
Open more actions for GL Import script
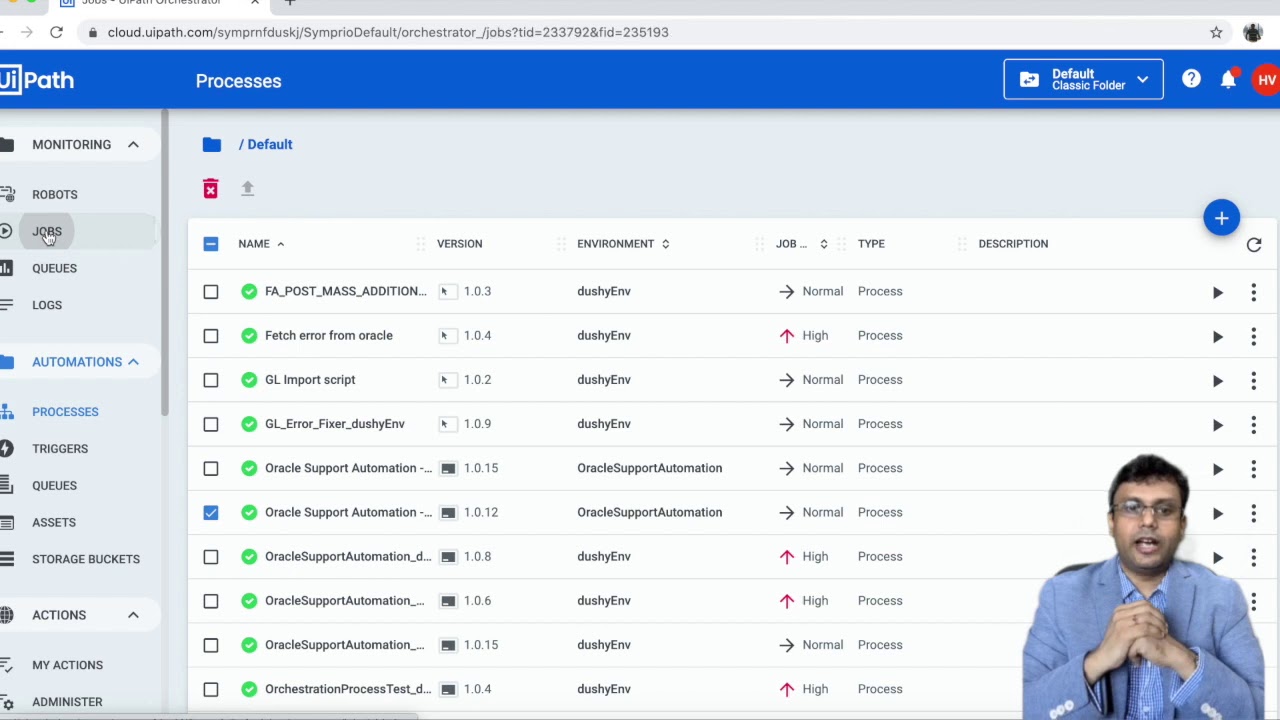1253,380
